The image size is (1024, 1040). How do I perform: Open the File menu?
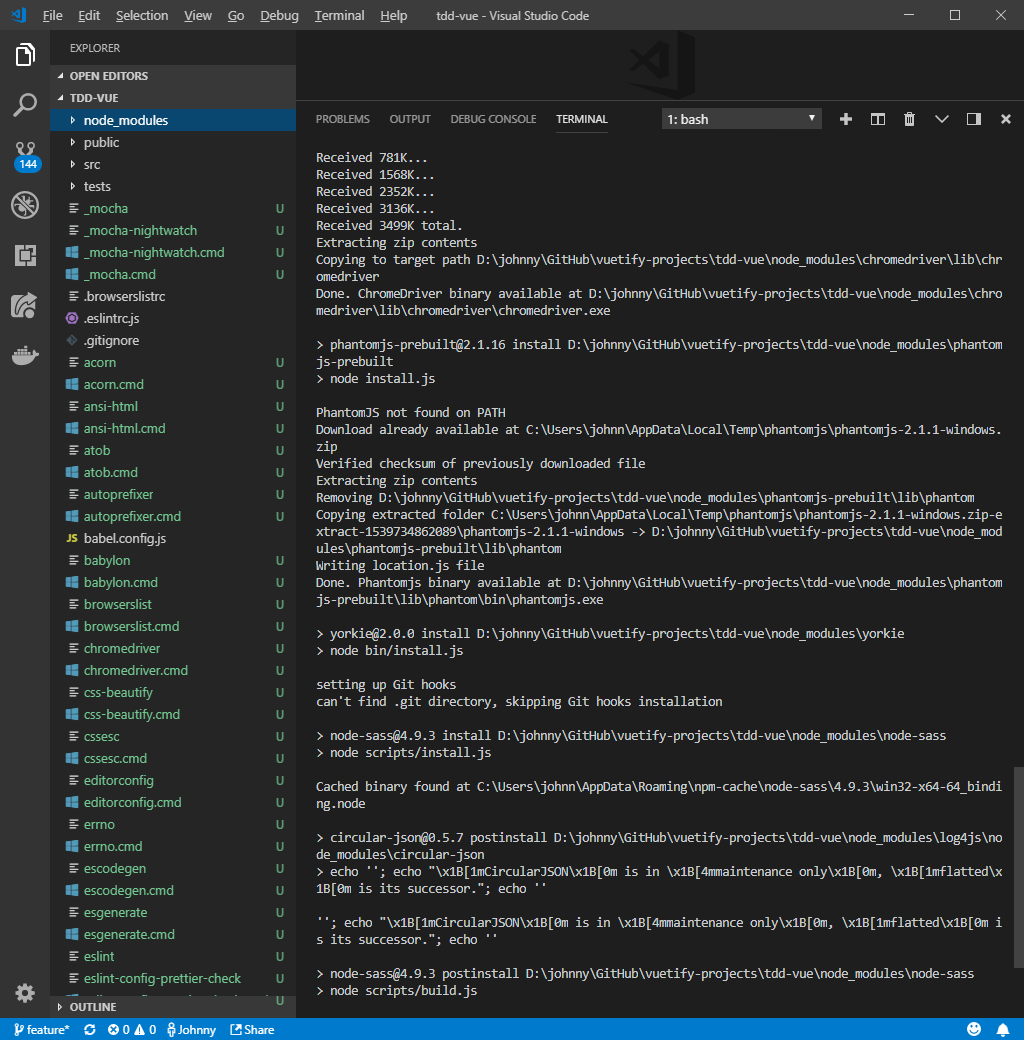(x=52, y=15)
